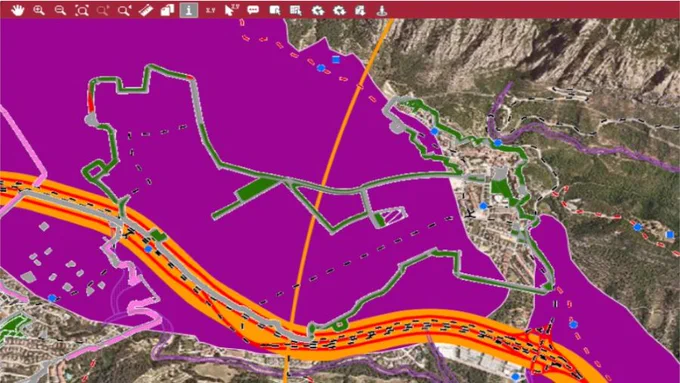Click the second gear settings icon
The height and width of the screenshot is (383, 680).
(x=339, y=10)
